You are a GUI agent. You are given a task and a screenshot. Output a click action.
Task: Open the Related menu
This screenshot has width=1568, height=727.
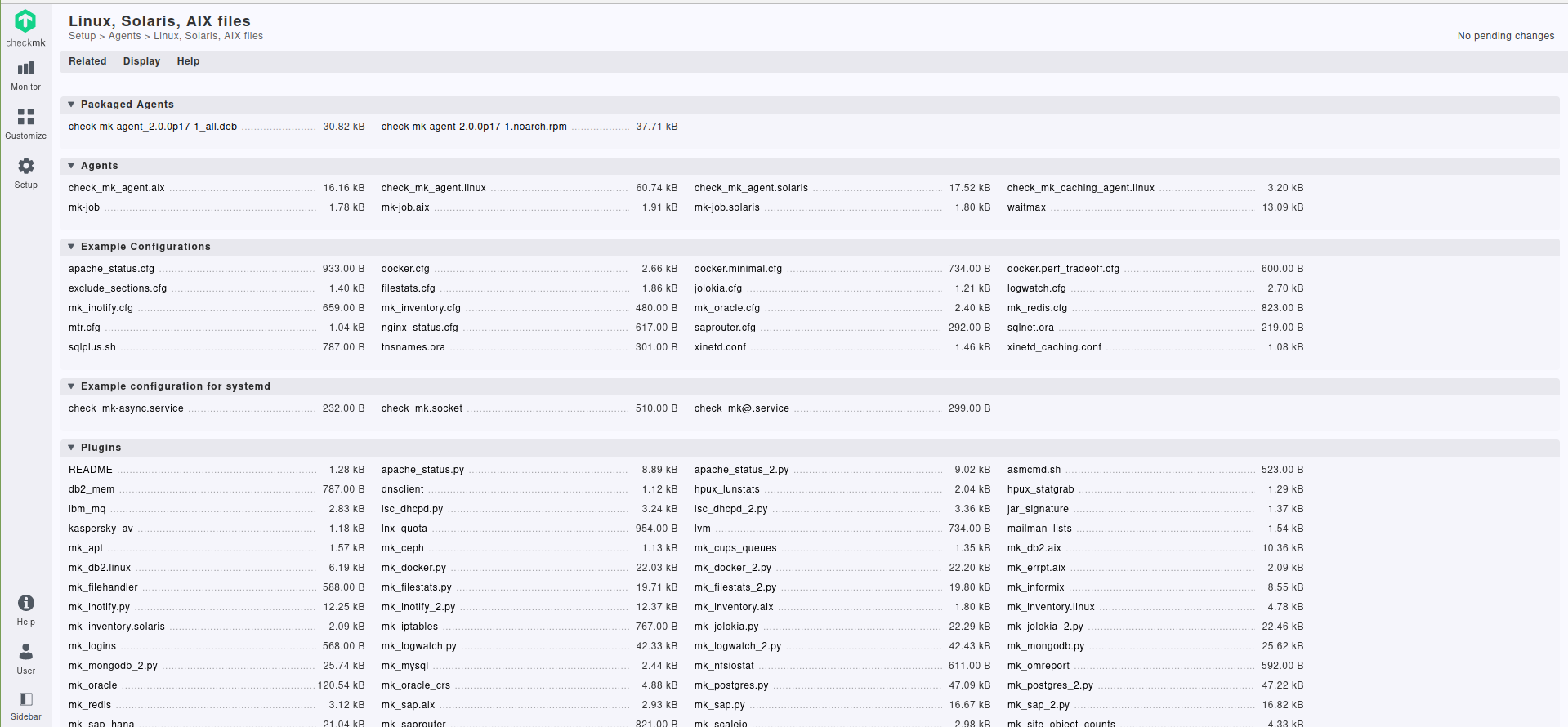tap(87, 61)
